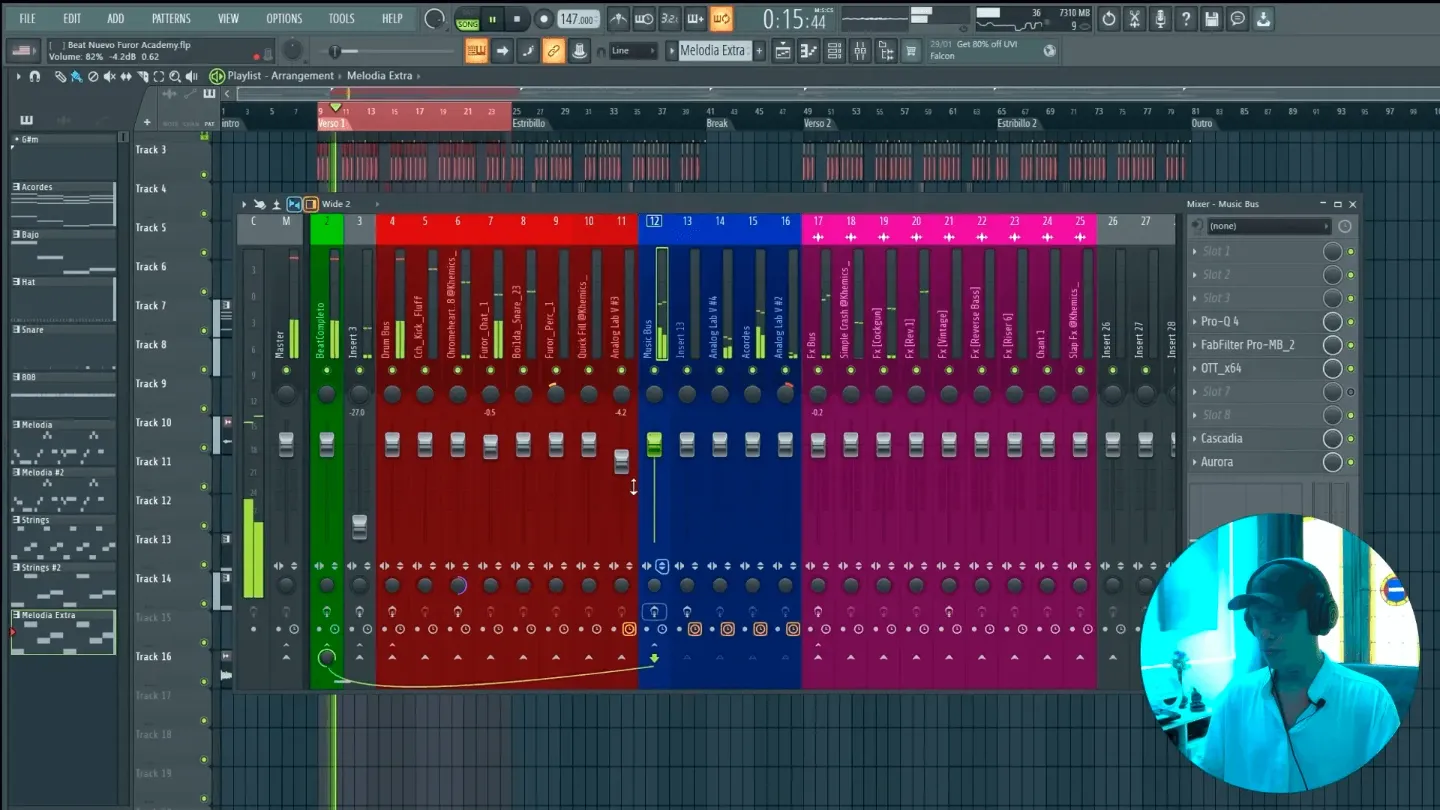Viewport: 1440px width, 810px height.
Task: Open the Channel rack panel icon
Action: coord(836,51)
